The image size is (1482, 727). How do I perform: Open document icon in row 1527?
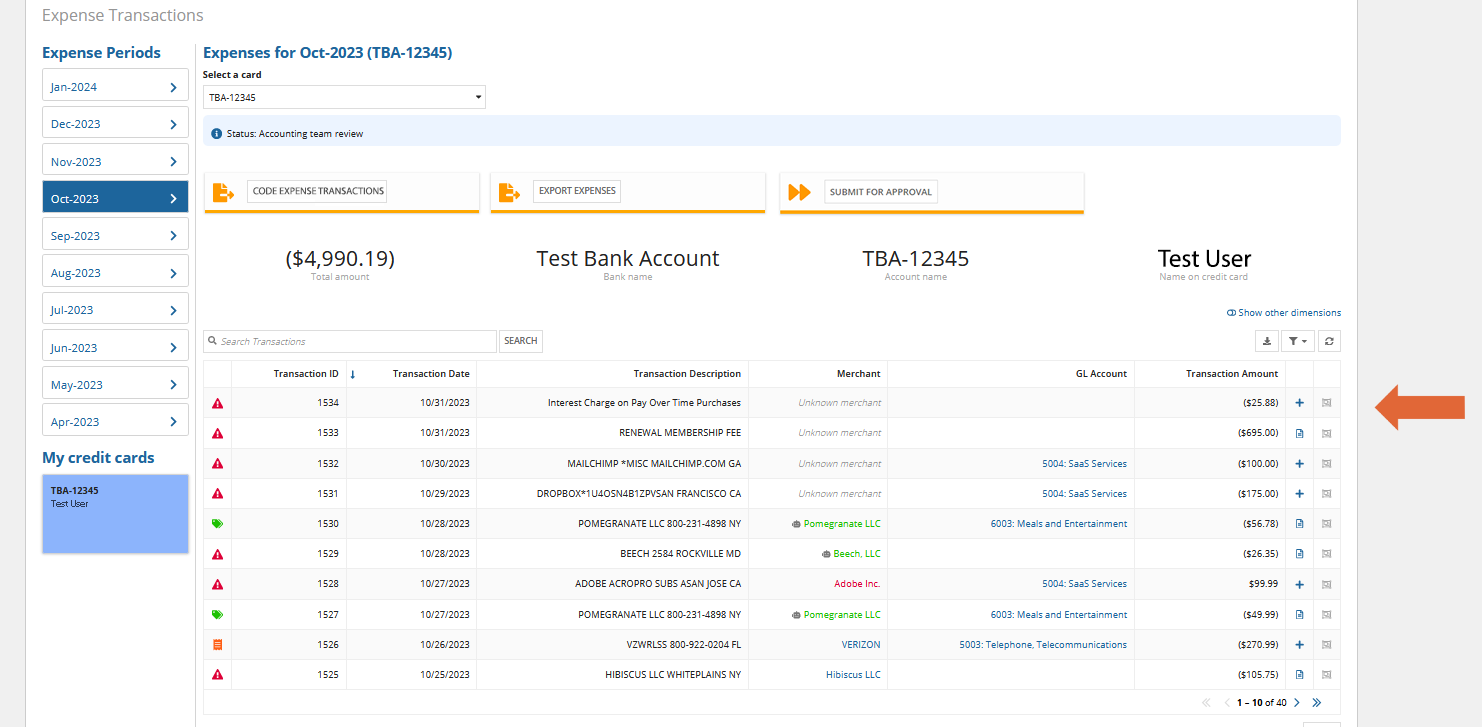click(1300, 615)
